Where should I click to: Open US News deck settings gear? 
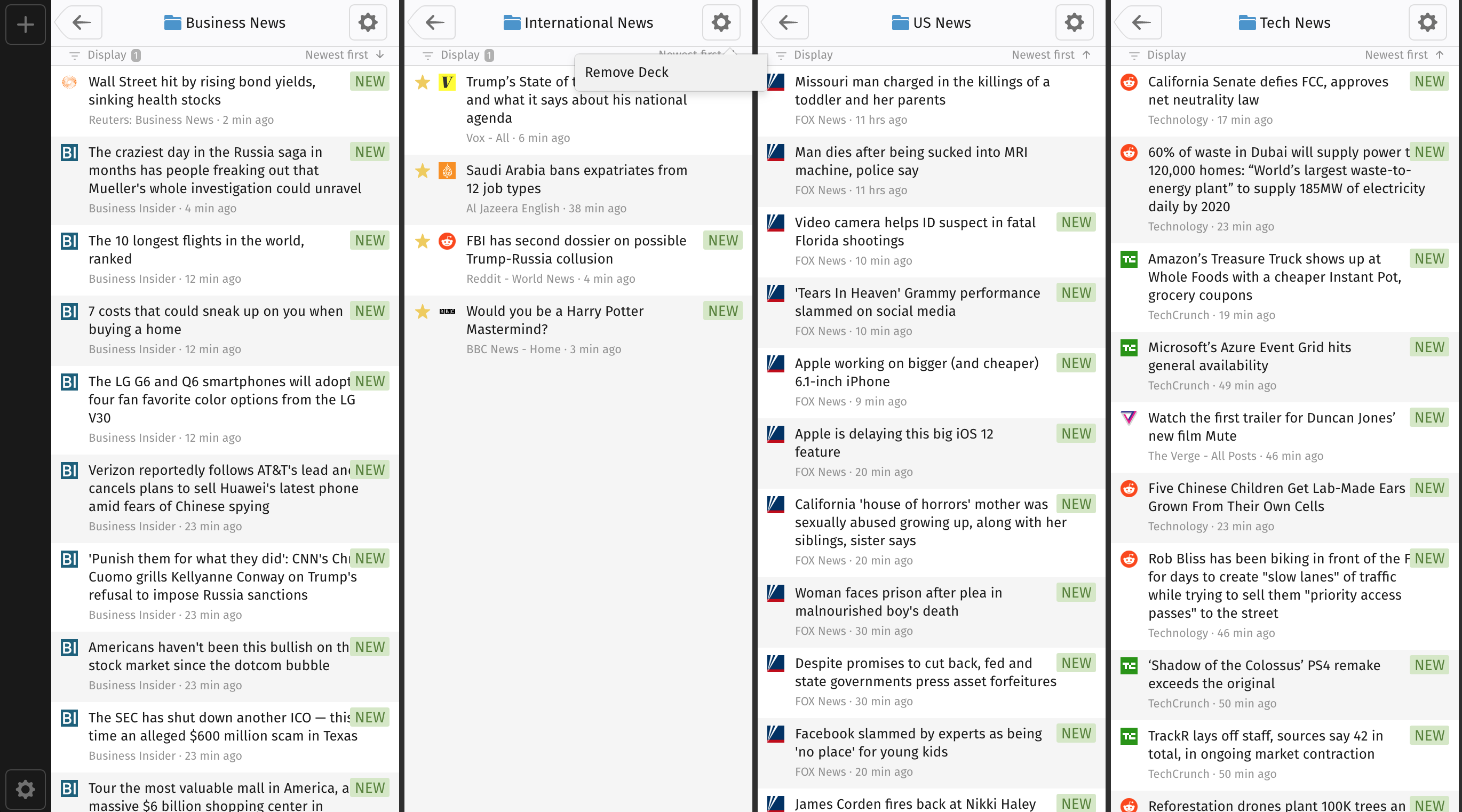(1074, 23)
